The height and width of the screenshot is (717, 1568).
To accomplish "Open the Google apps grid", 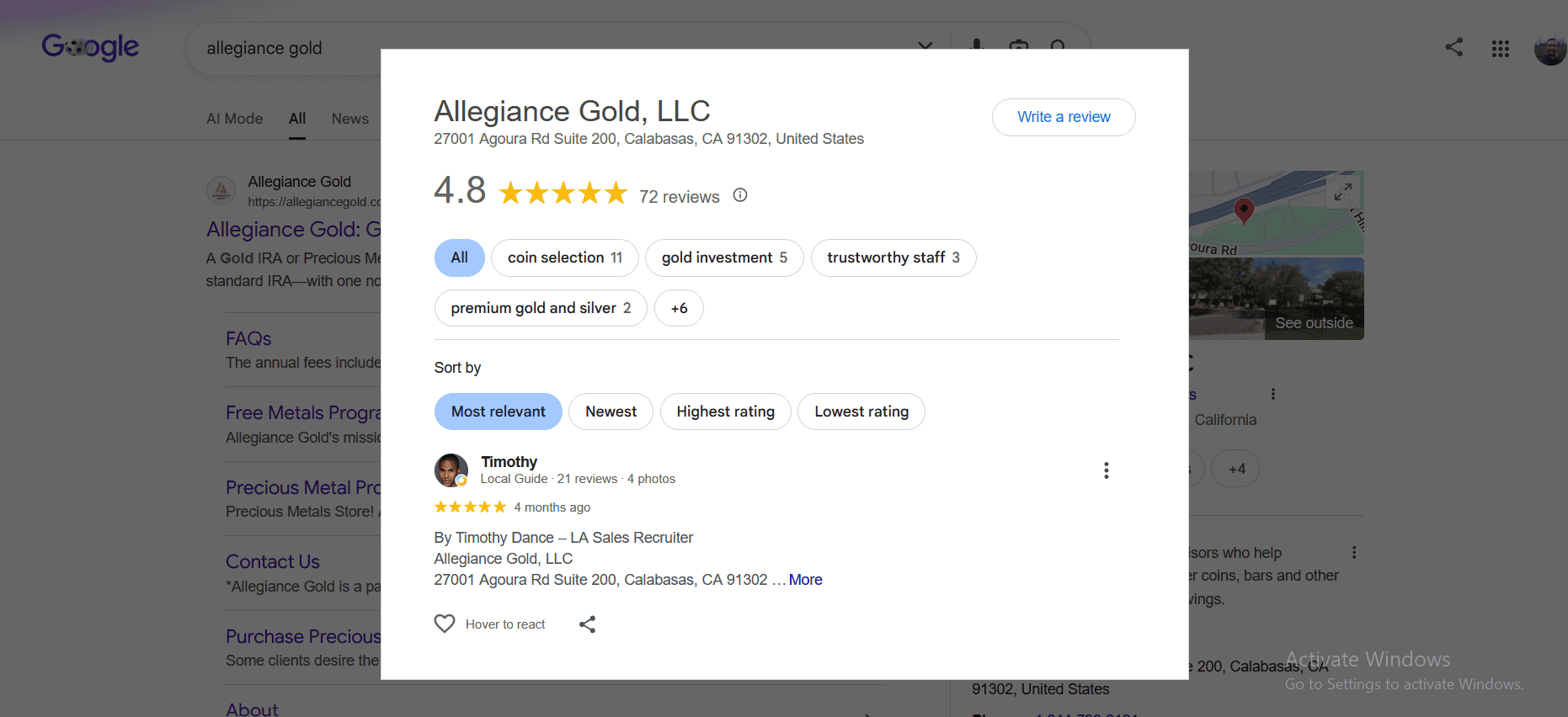I will tap(1501, 49).
